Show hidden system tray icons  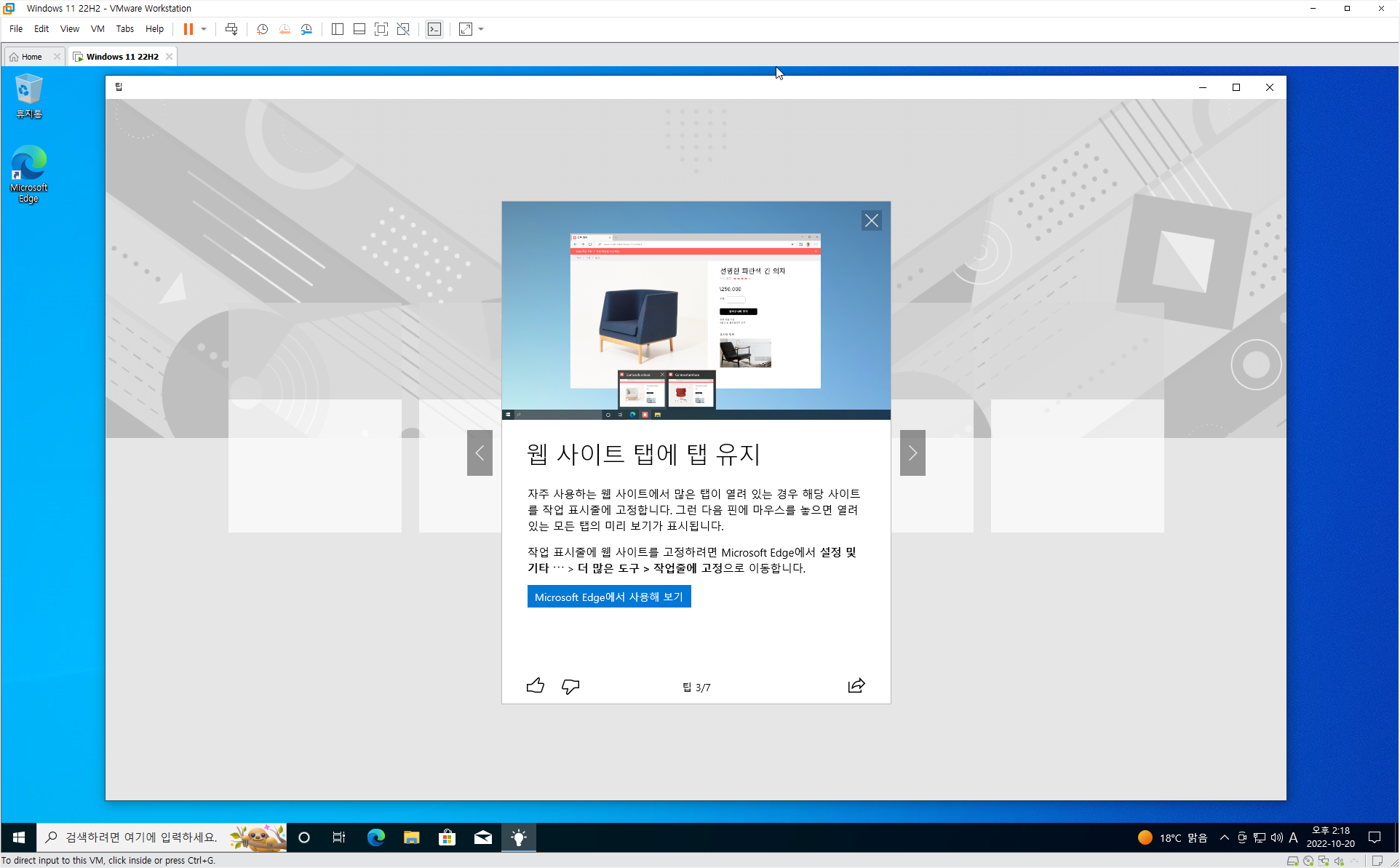(x=1225, y=837)
